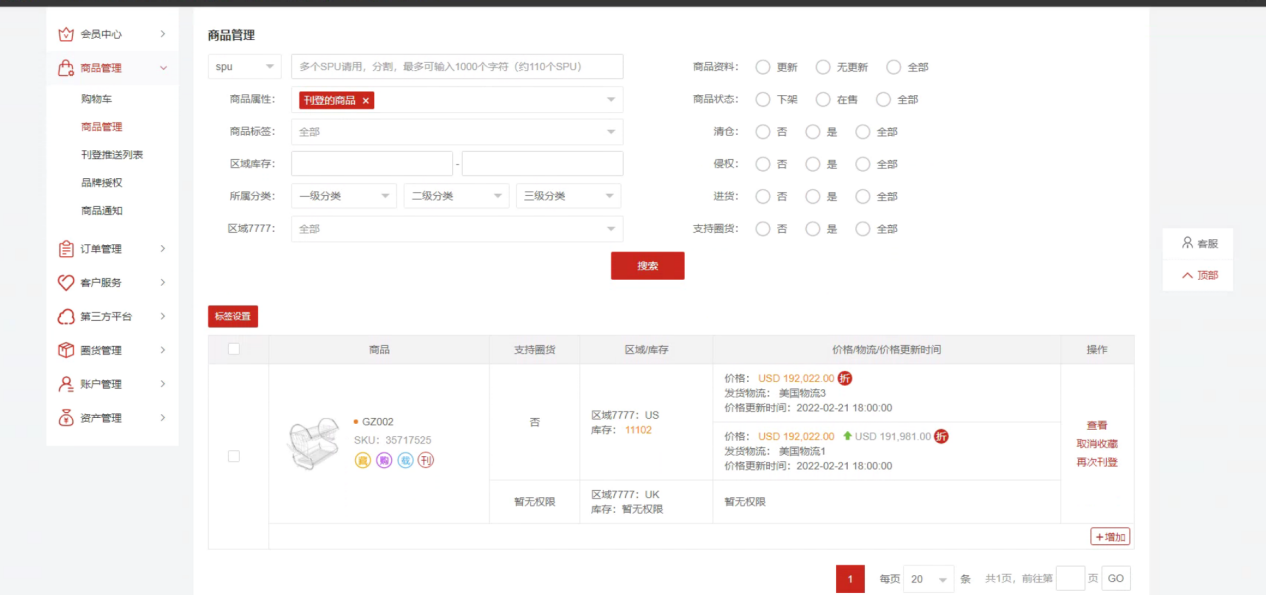Click the 会员中心 crown icon
This screenshot has height=595, width=1266.
coord(66,34)
